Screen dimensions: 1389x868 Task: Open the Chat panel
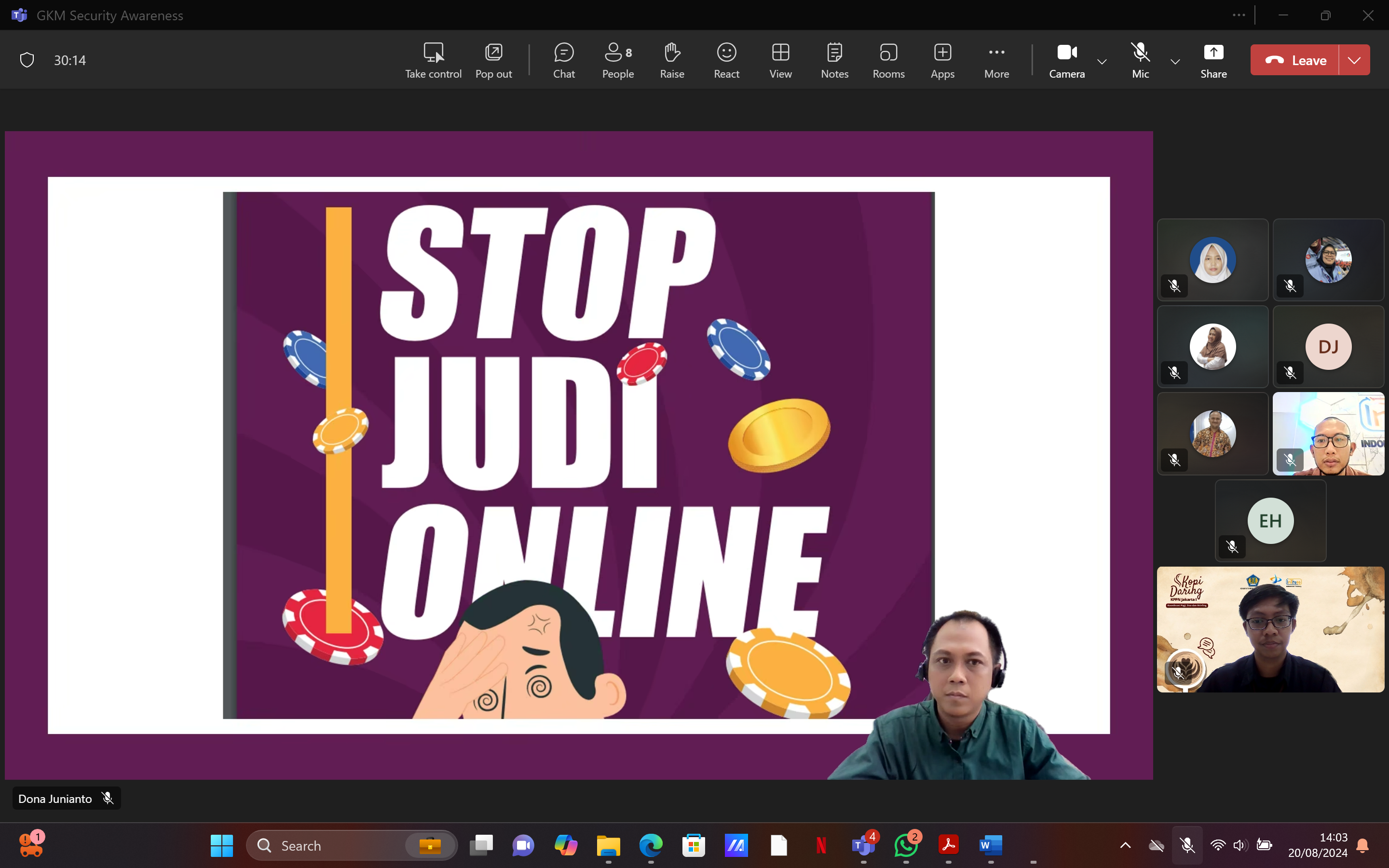pos(564,60)
